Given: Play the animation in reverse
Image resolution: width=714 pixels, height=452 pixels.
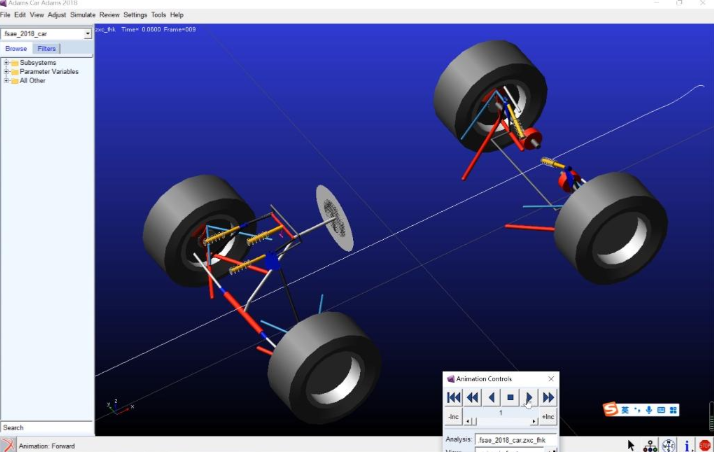Looking at the screenshot, I should click(491, 397).
